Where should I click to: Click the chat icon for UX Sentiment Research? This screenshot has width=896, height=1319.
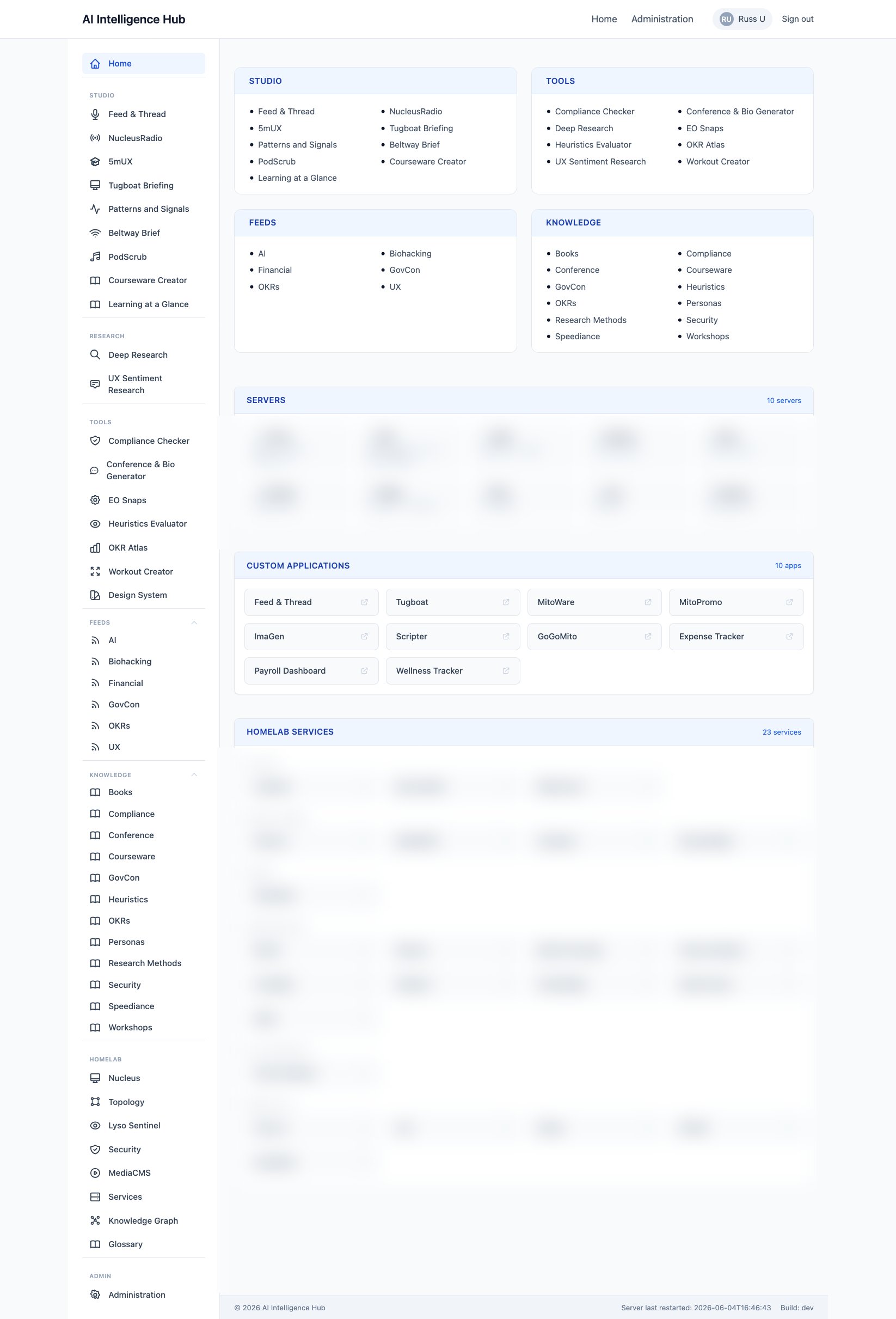[x=95, y=384]
